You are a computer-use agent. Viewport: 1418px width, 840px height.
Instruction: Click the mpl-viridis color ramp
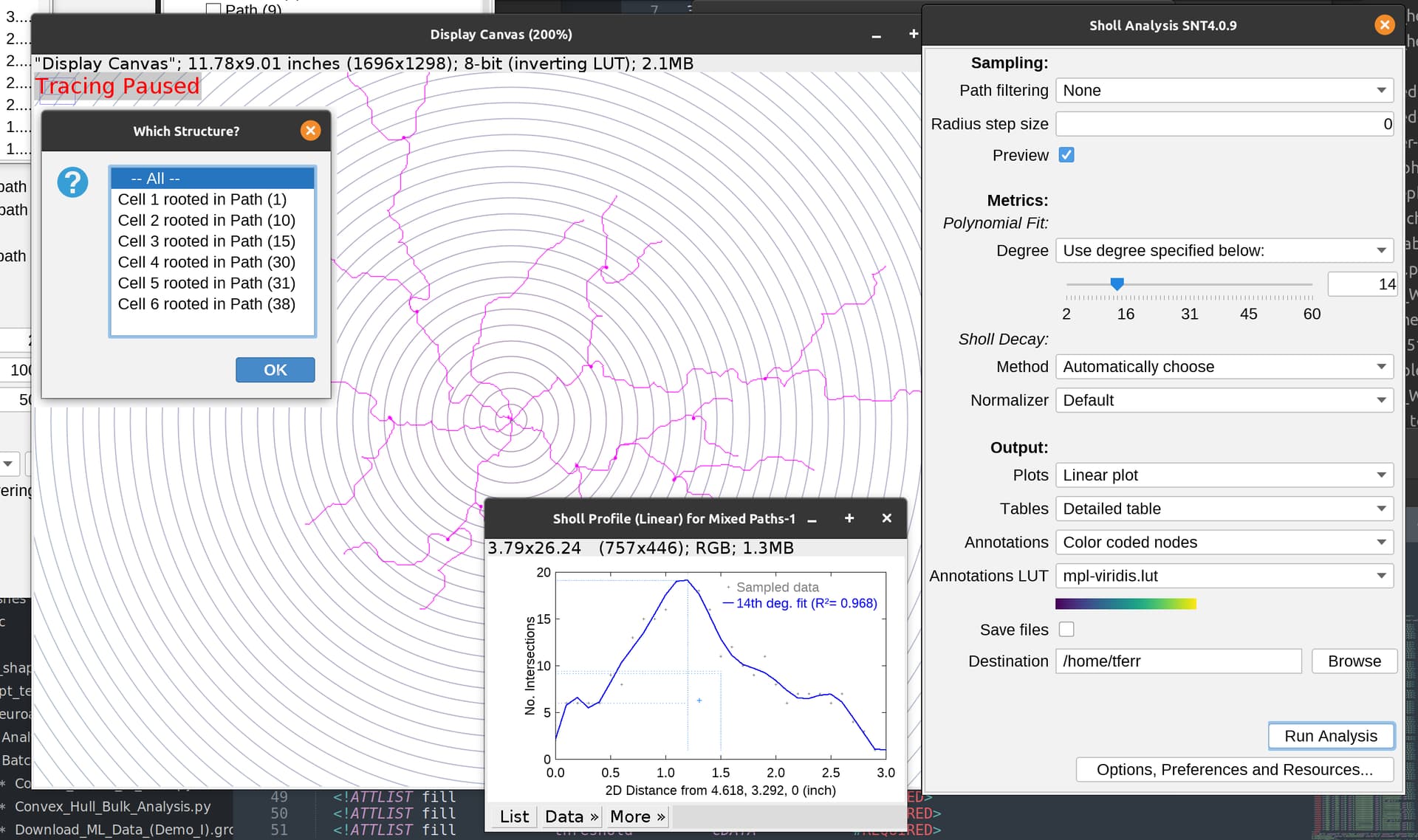click(1126, 603)
